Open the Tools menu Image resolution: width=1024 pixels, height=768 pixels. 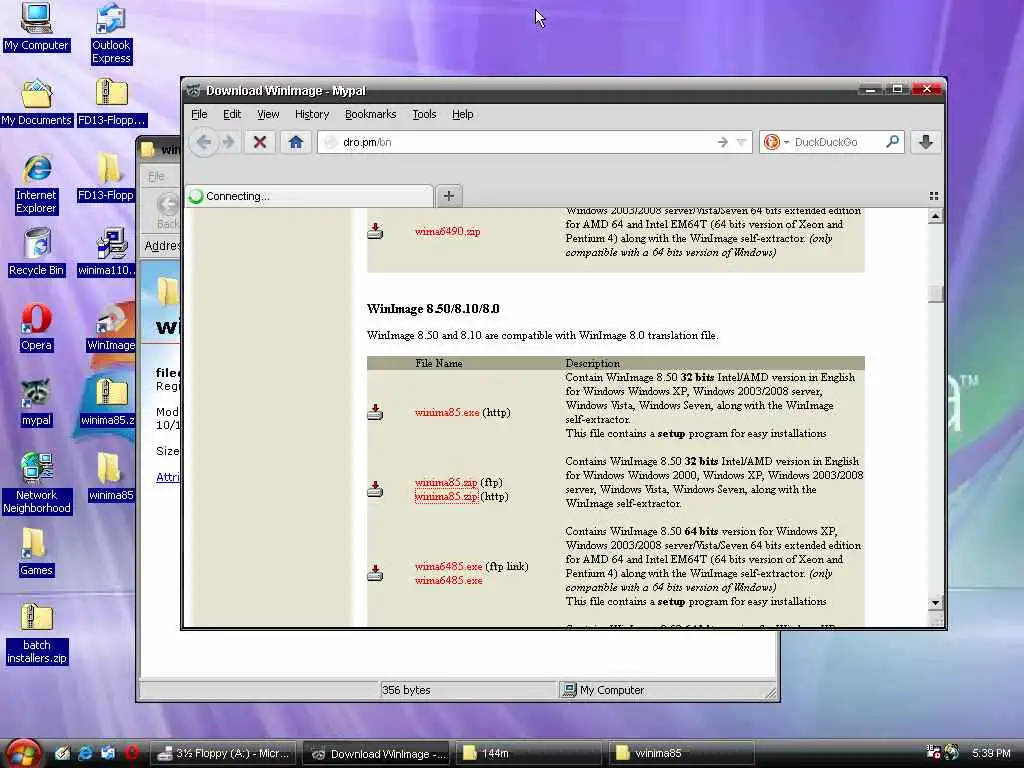(x=424, y=114)
